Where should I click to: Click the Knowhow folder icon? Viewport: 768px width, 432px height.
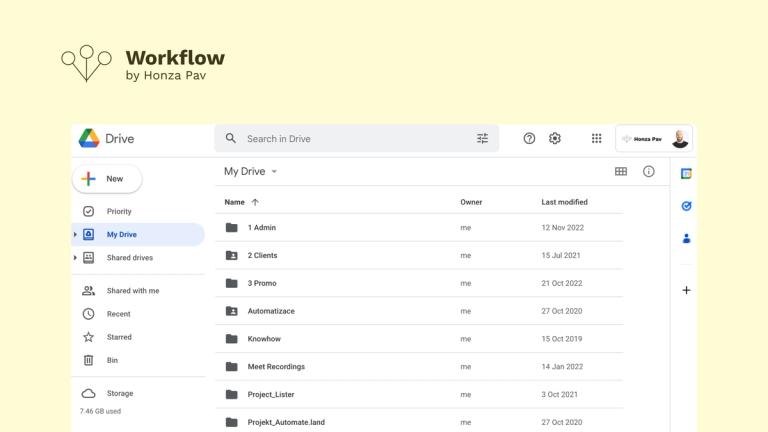click(232, 338)
